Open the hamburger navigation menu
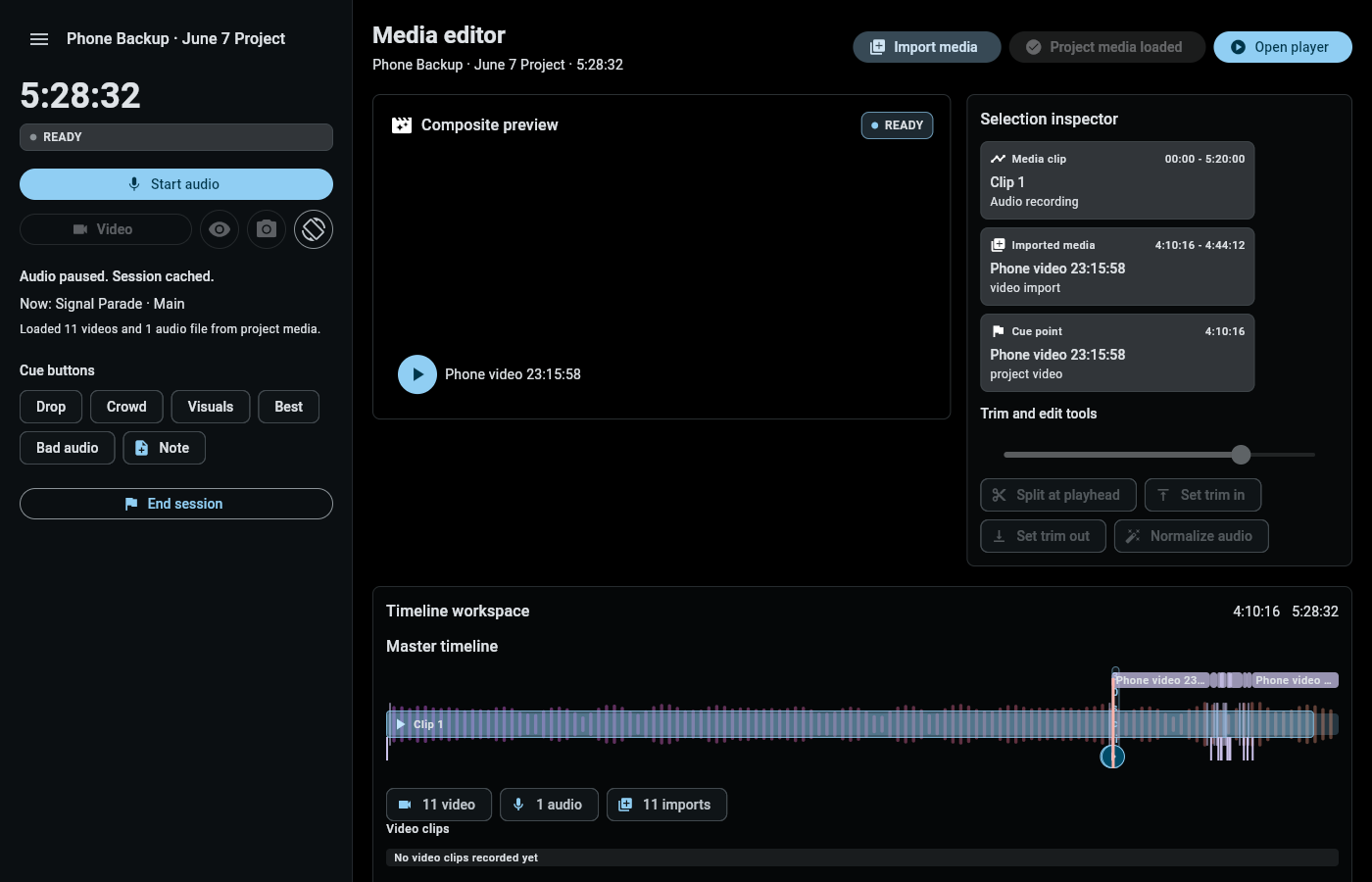 click(x=39, y=39)
